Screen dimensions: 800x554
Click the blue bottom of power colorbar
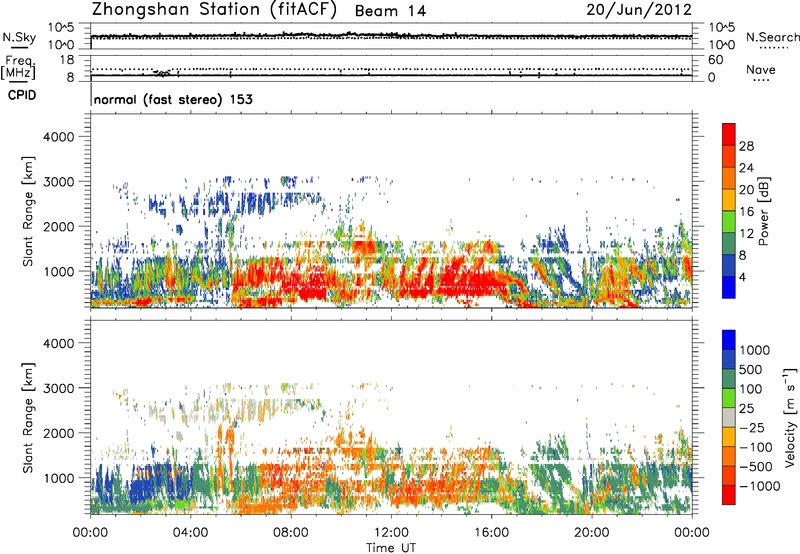729,287
